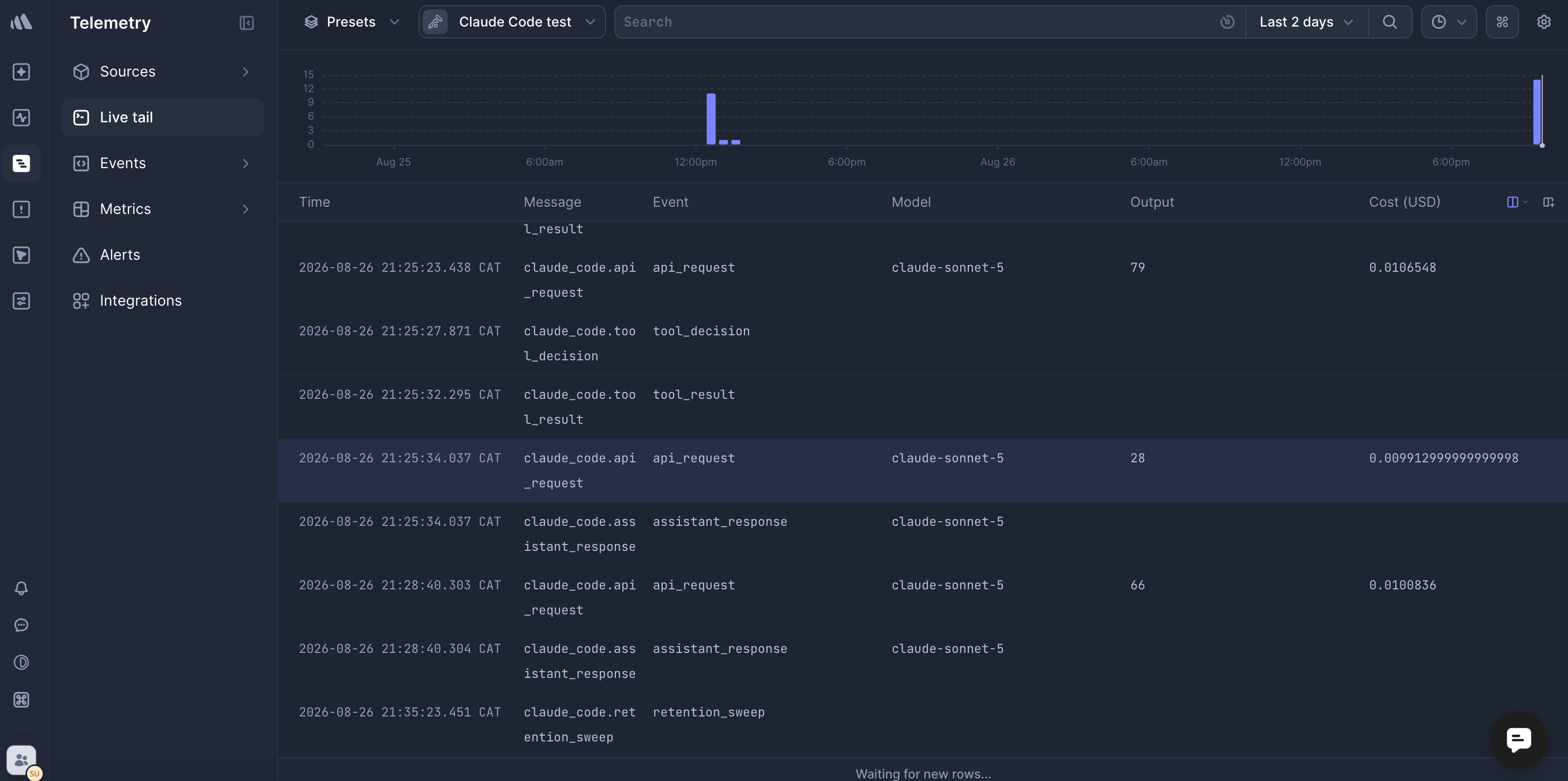
Task: Click the command shortcuts button in the toolbar
Action: point(1502,22)
